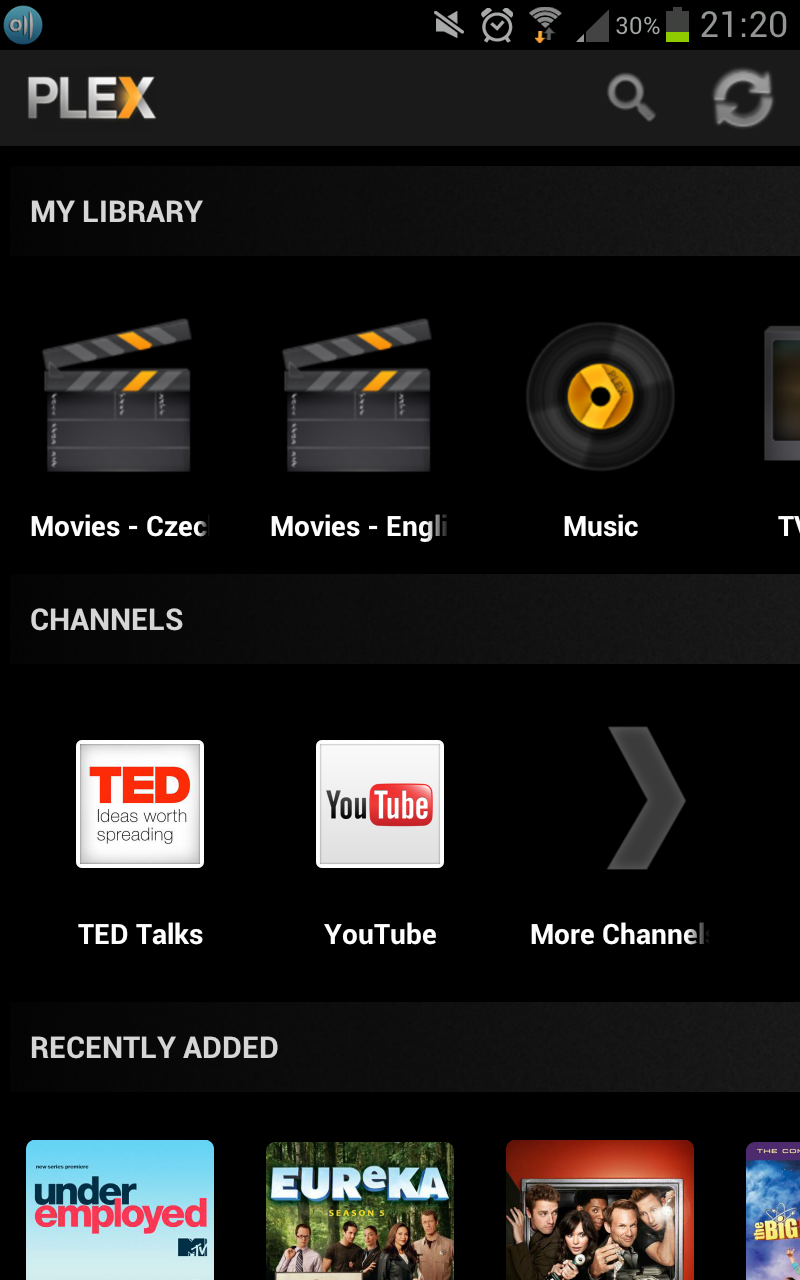
Task: Open the TED Talks channel icon
Action: coord(140,804)
